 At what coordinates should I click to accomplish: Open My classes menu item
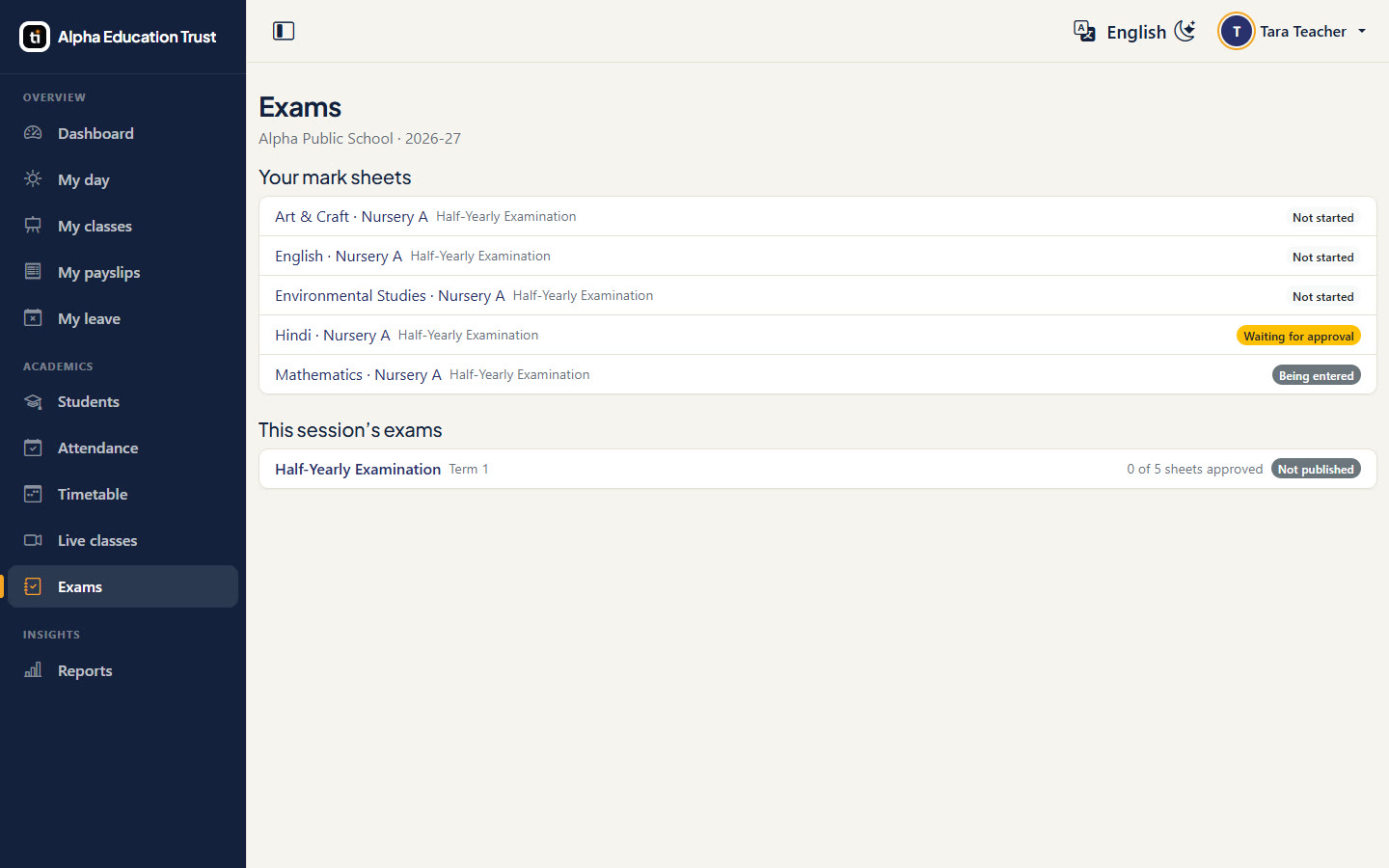[x=123, y=226]
